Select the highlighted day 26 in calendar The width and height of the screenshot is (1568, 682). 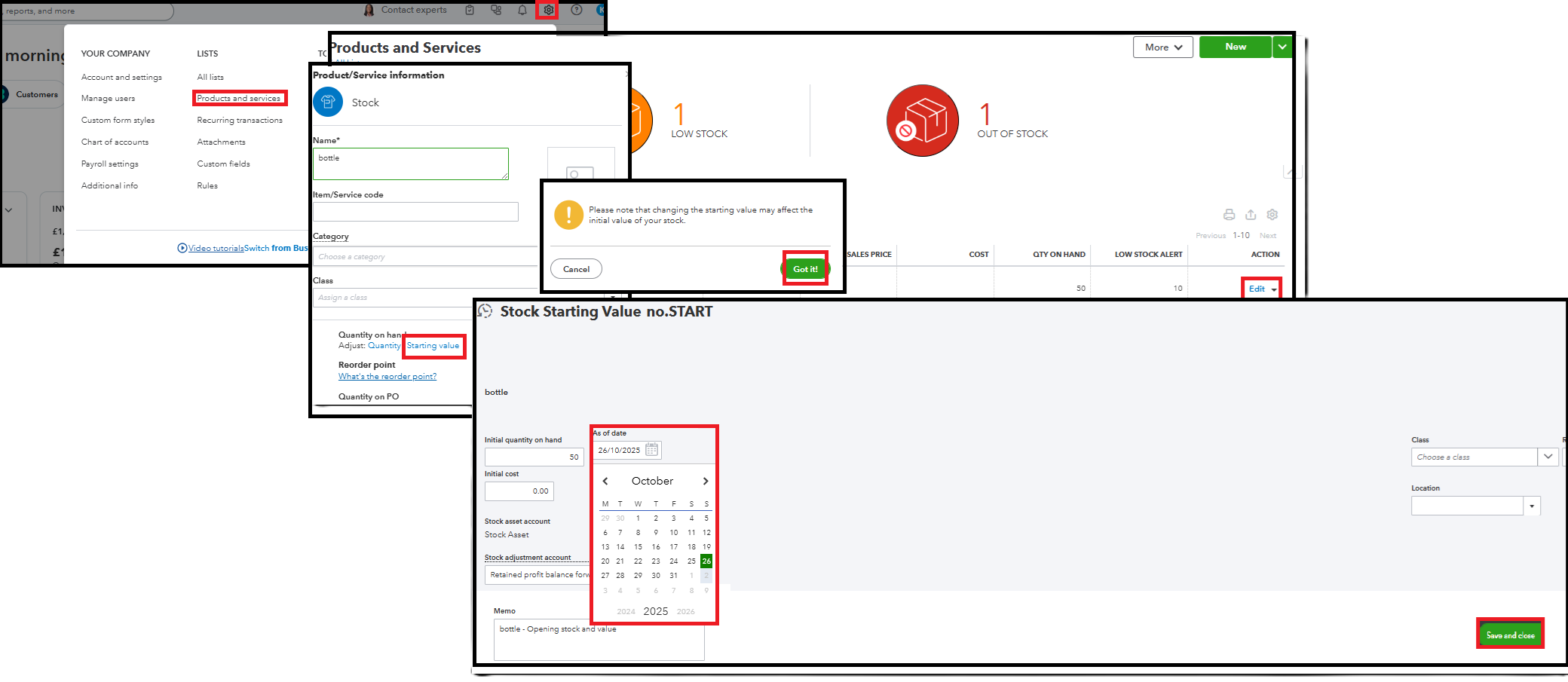coord(706,561)
